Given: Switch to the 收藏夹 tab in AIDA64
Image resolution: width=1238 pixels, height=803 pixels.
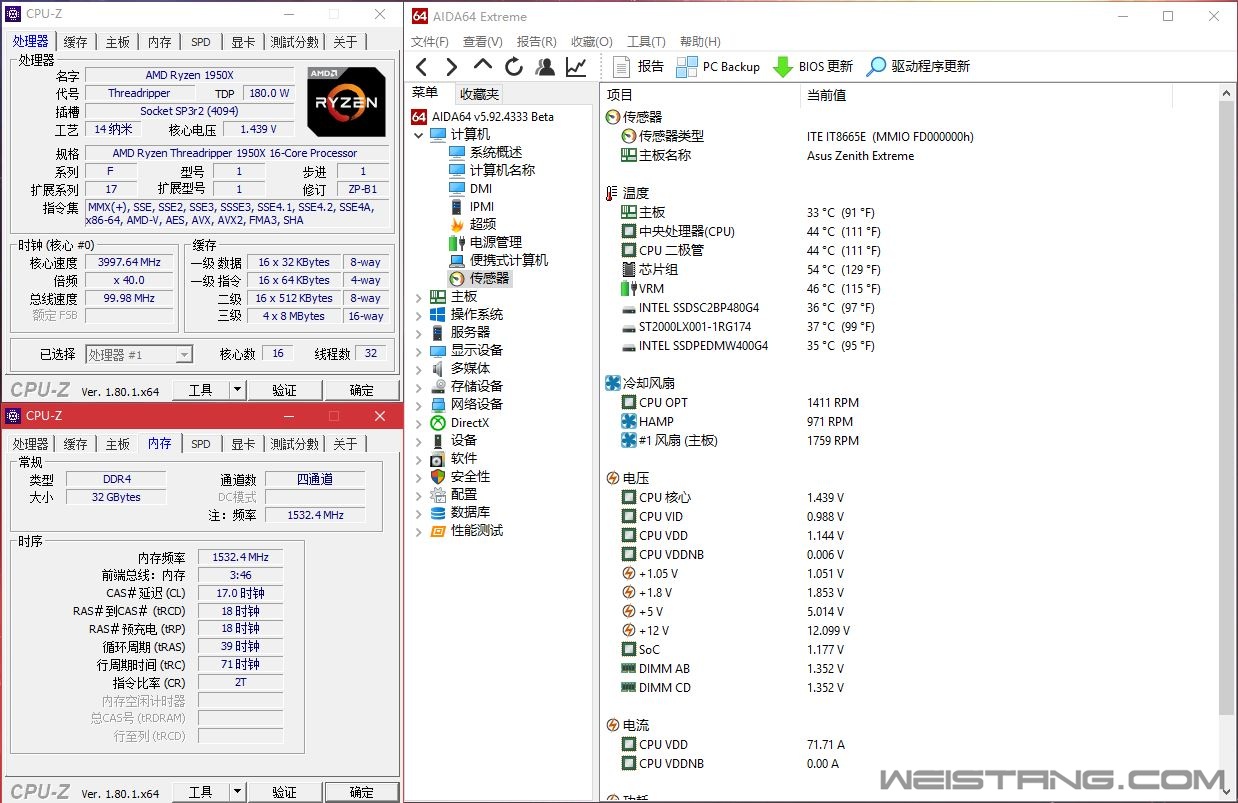Looking at the screenshot, I should [x=479, y=94].
